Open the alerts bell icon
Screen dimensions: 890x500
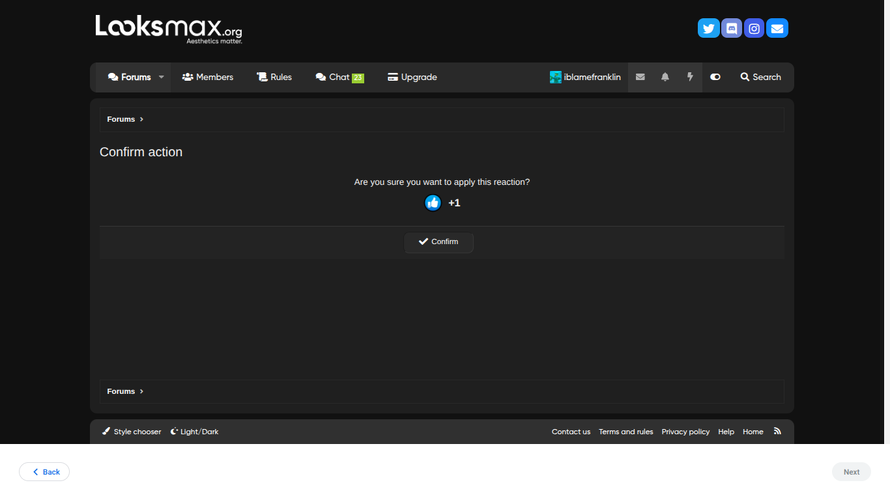pyautogui.click(x=665, y=77)
